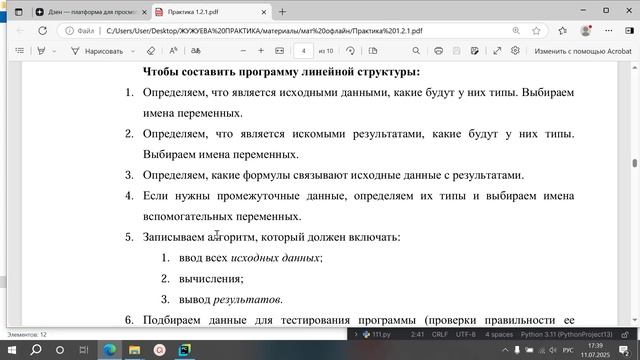640x360 pixels.
Task: Open Cortana circle on taskbar
Action: [60, 350]
